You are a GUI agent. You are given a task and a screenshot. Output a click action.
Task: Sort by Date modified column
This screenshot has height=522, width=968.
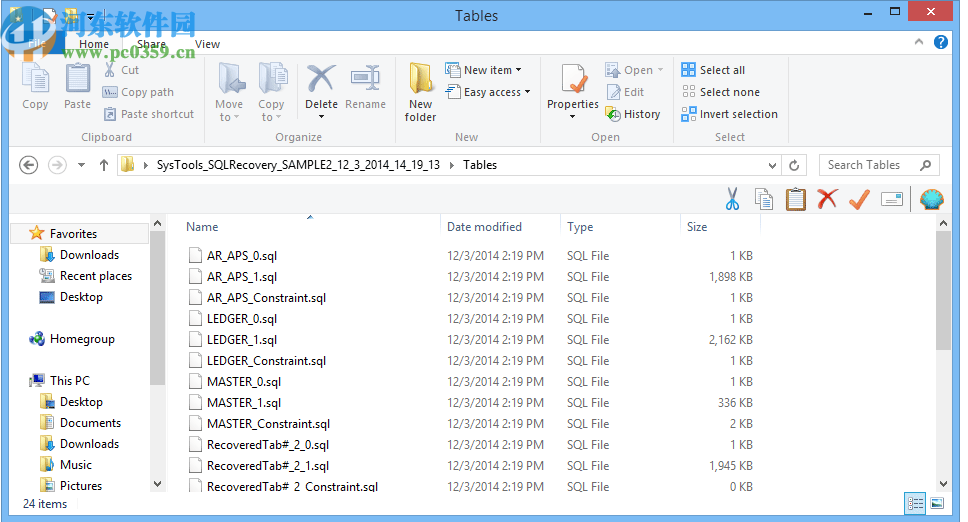484,226
